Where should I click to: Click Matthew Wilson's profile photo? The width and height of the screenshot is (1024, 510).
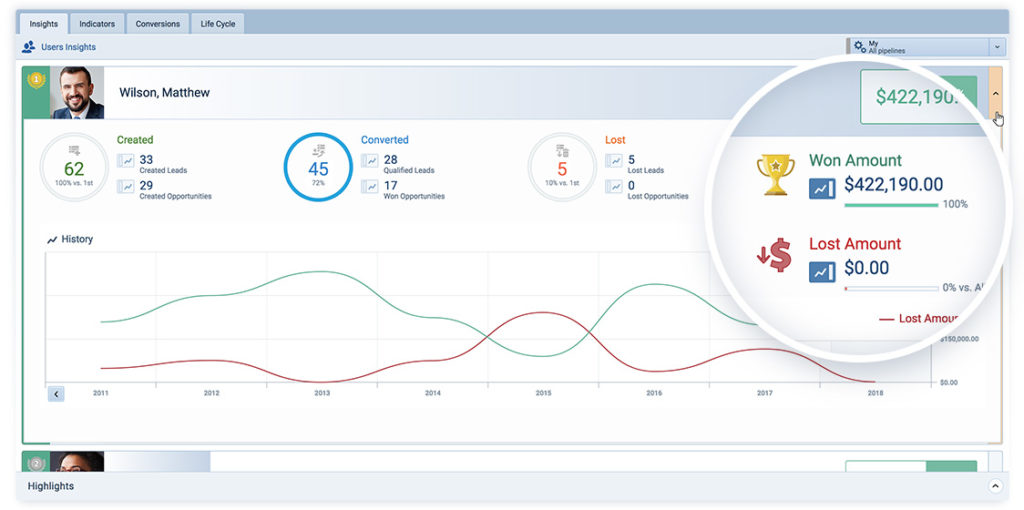click(78, 93)
